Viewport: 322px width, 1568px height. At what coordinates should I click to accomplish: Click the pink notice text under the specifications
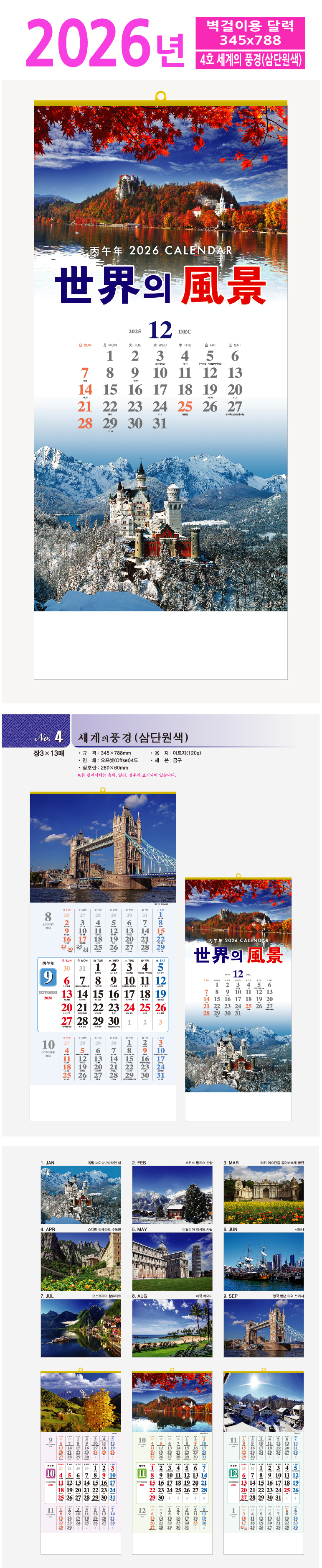coord(127,775)
